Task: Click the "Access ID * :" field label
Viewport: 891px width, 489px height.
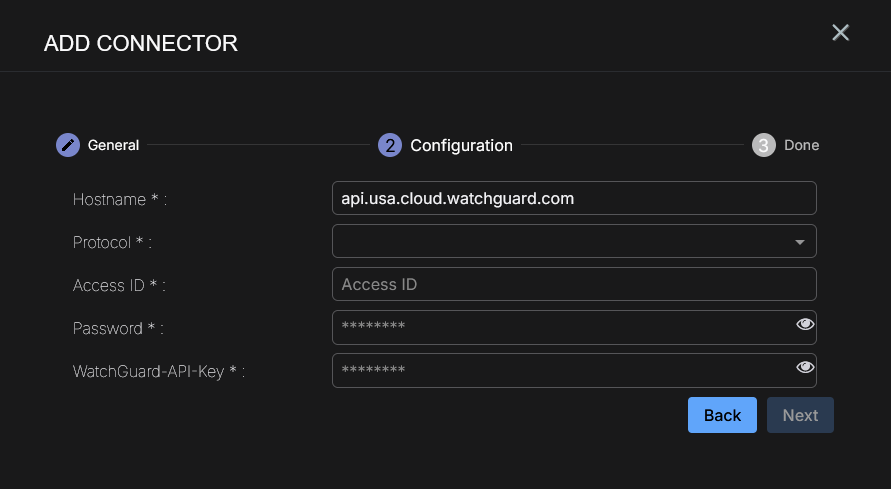Action: click(119, 285)
